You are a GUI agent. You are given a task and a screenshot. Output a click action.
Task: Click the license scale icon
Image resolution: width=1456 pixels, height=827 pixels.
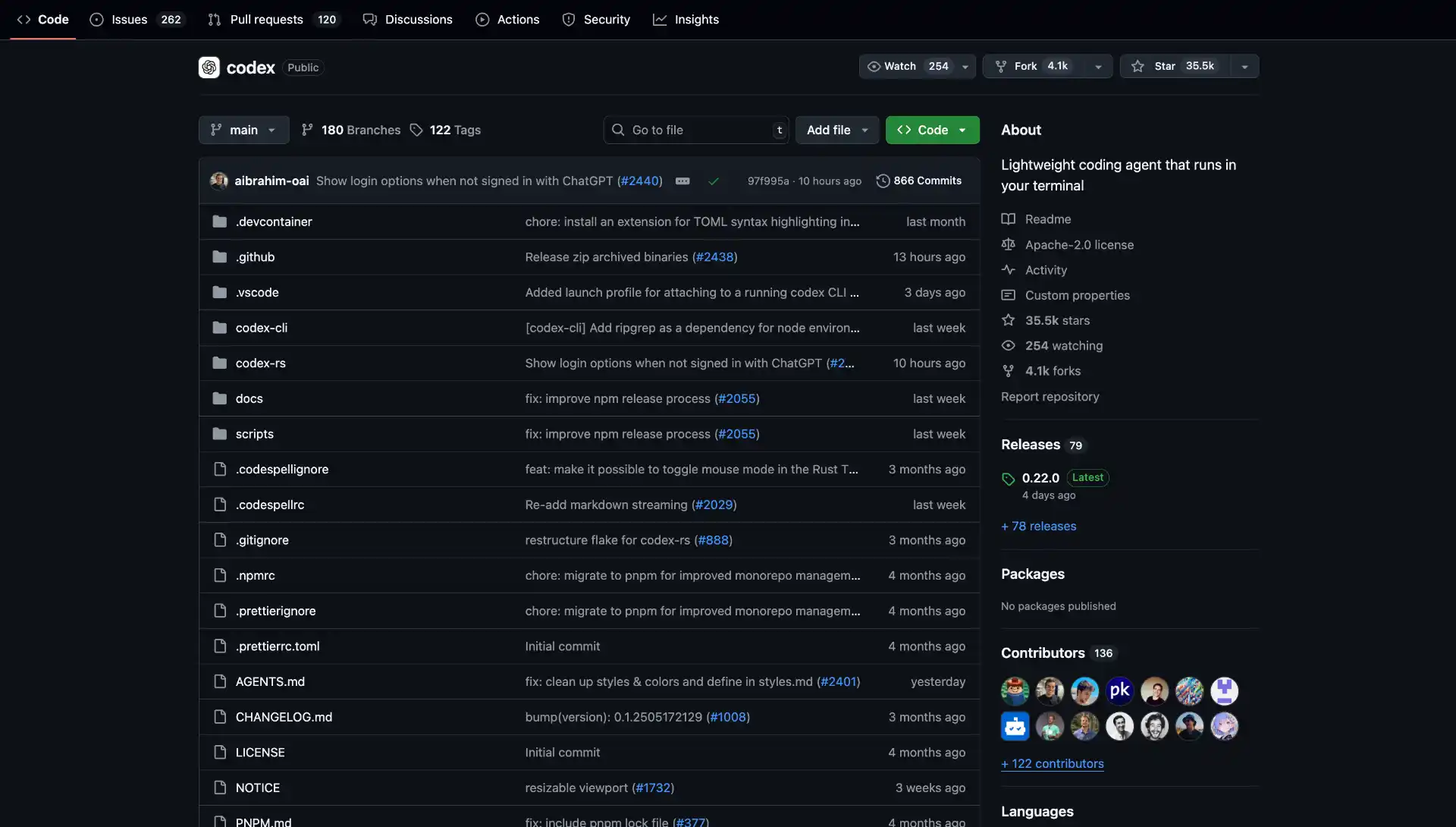pos(1008,244)
